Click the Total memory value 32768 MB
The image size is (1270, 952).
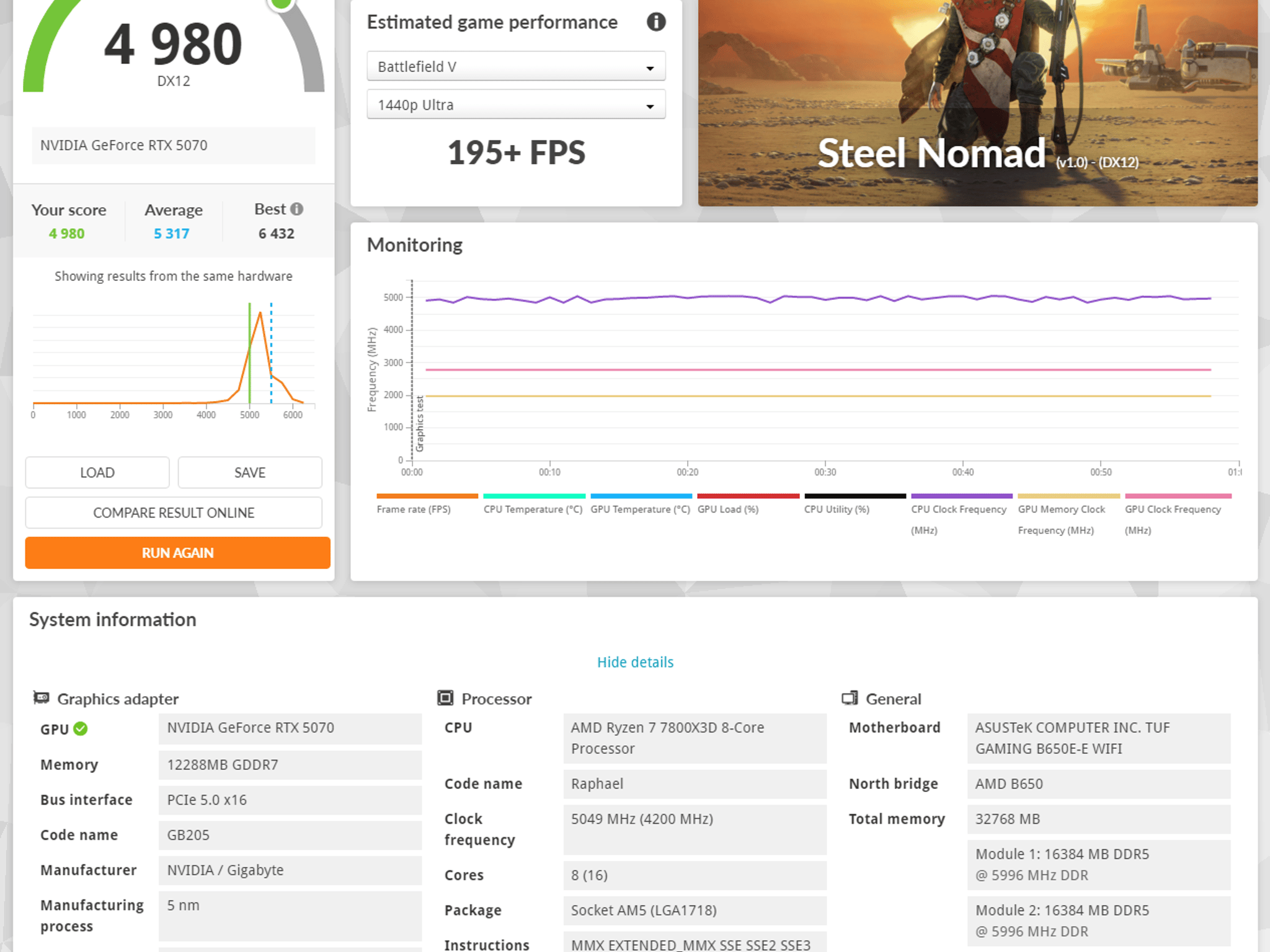(x=1099, y=819)
